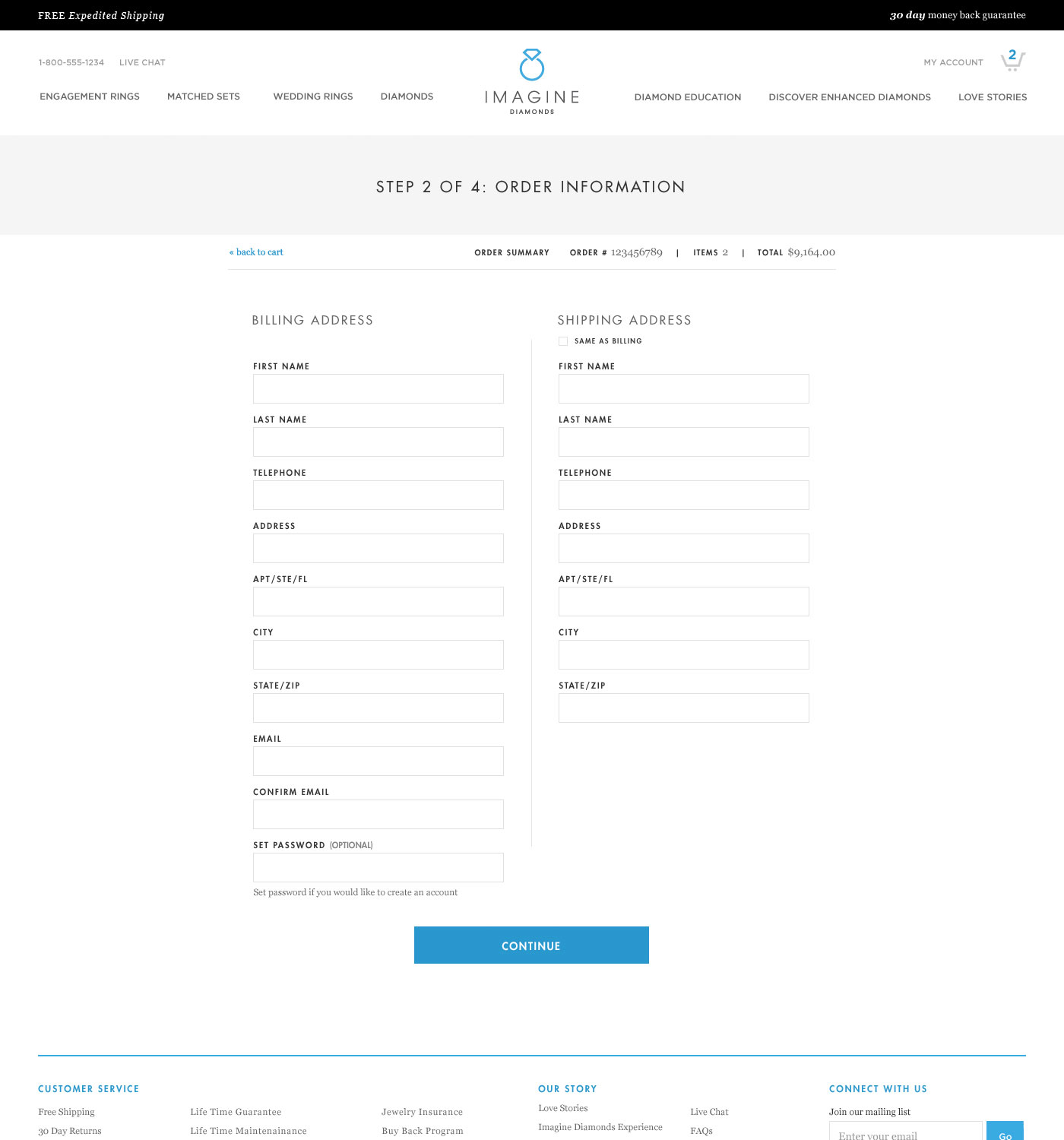Open Love Stories in the header navigation
The width and height of the screenshot is (1064, 1140).
[x=993, y=97]
